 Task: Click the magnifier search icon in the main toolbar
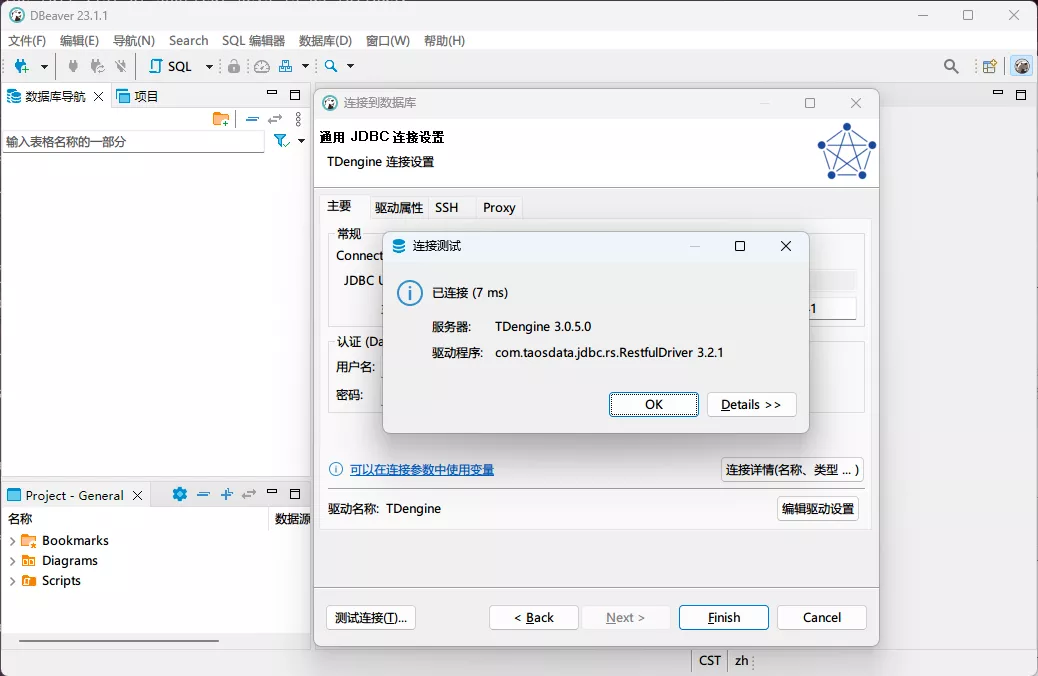coord(331,66)
